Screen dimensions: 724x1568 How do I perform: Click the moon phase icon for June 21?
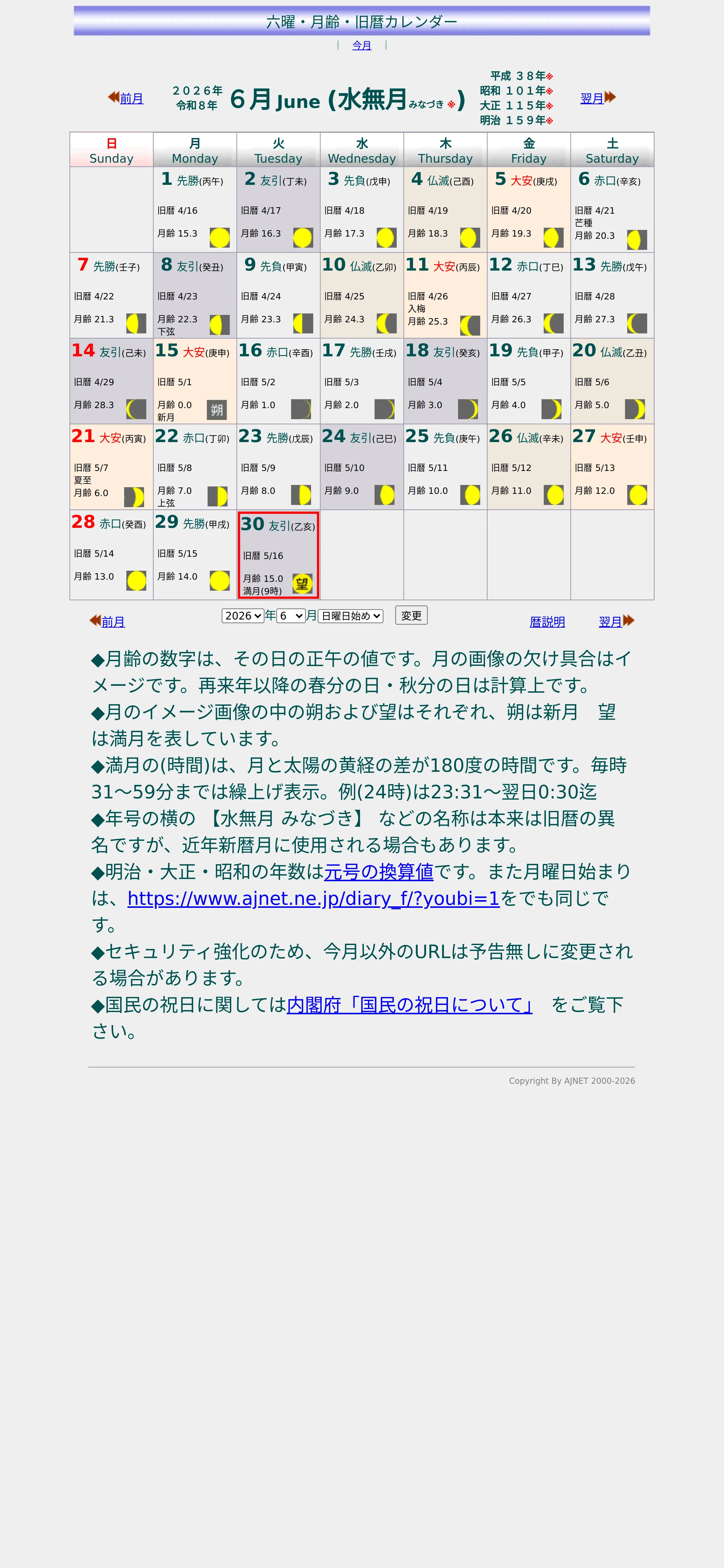(134, 497)
